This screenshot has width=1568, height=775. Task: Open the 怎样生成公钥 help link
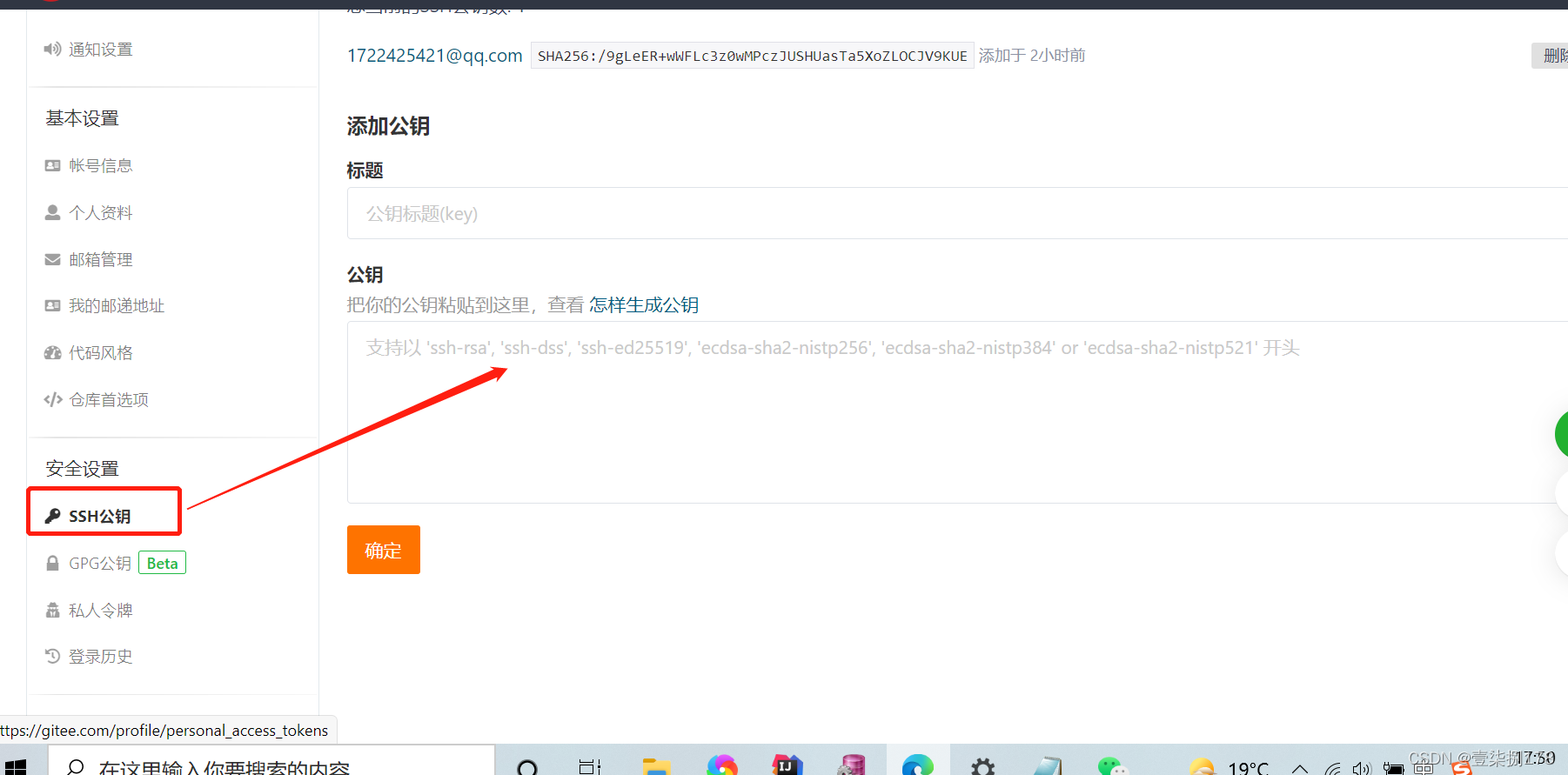pos(644,304)
